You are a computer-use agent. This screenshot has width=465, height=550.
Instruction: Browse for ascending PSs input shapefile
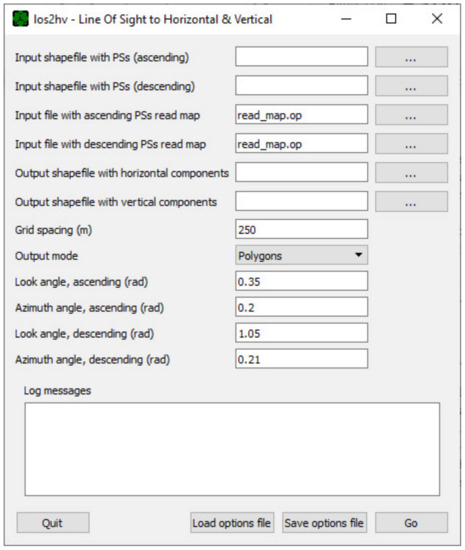(x=411, y=57)
